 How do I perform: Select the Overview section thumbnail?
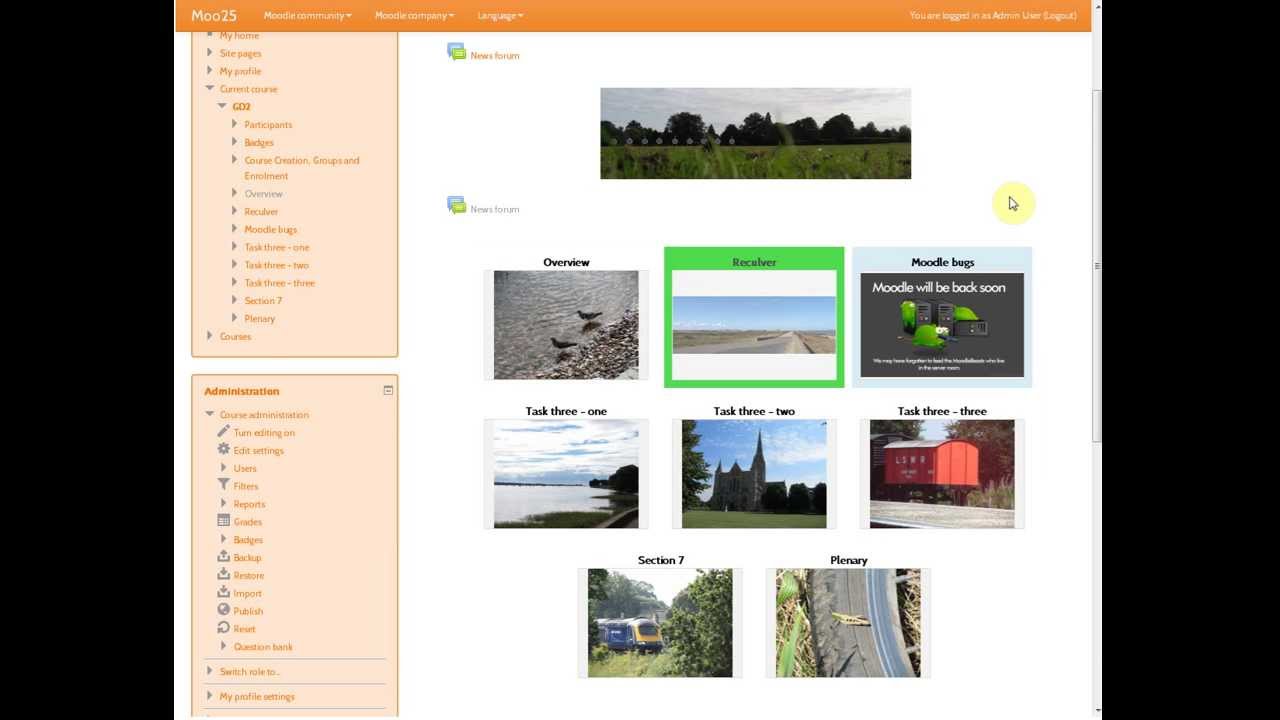pyautogui.click(x=566, y=325)
